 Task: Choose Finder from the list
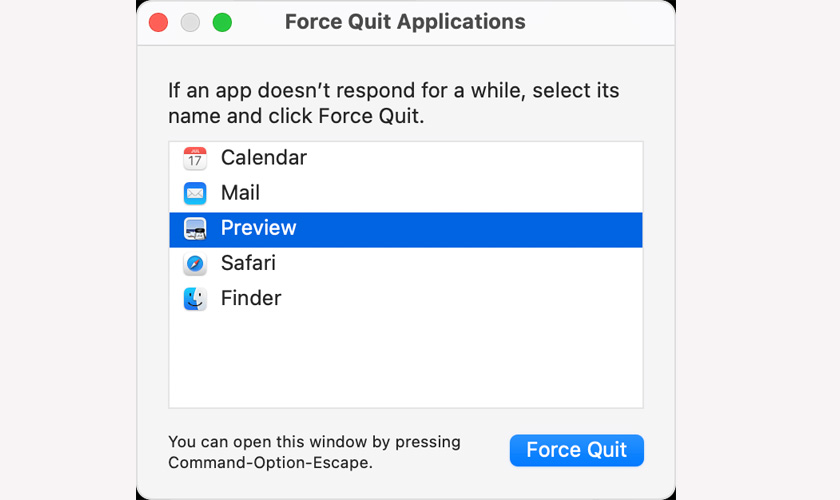tap(406, 298)
